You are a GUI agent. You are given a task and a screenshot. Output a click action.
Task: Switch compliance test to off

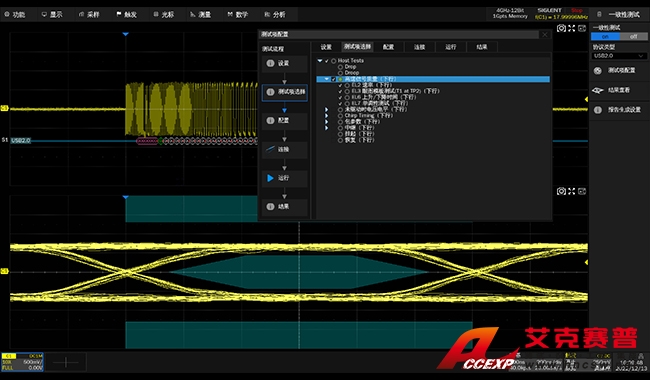click(633, 37)
